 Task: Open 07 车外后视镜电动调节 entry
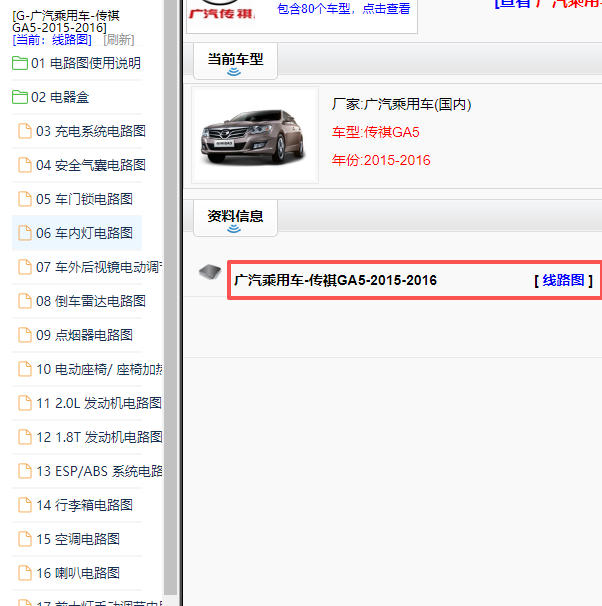(99, 267)
